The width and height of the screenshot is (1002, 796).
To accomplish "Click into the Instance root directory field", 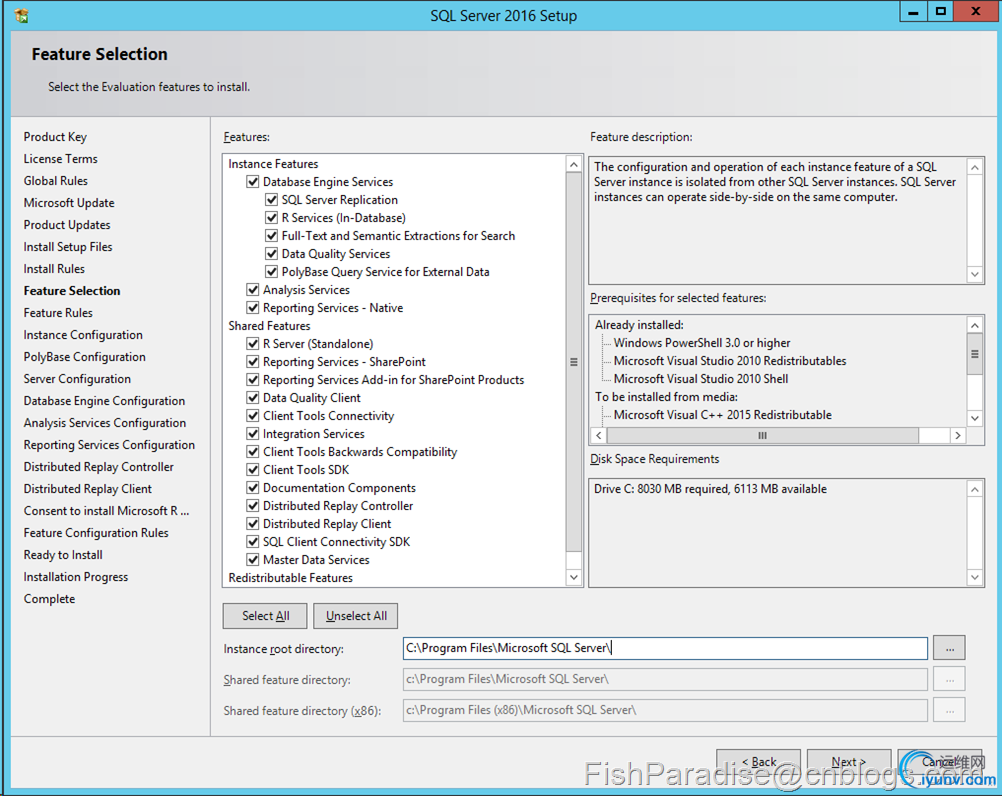I will (x=665, y=648).
